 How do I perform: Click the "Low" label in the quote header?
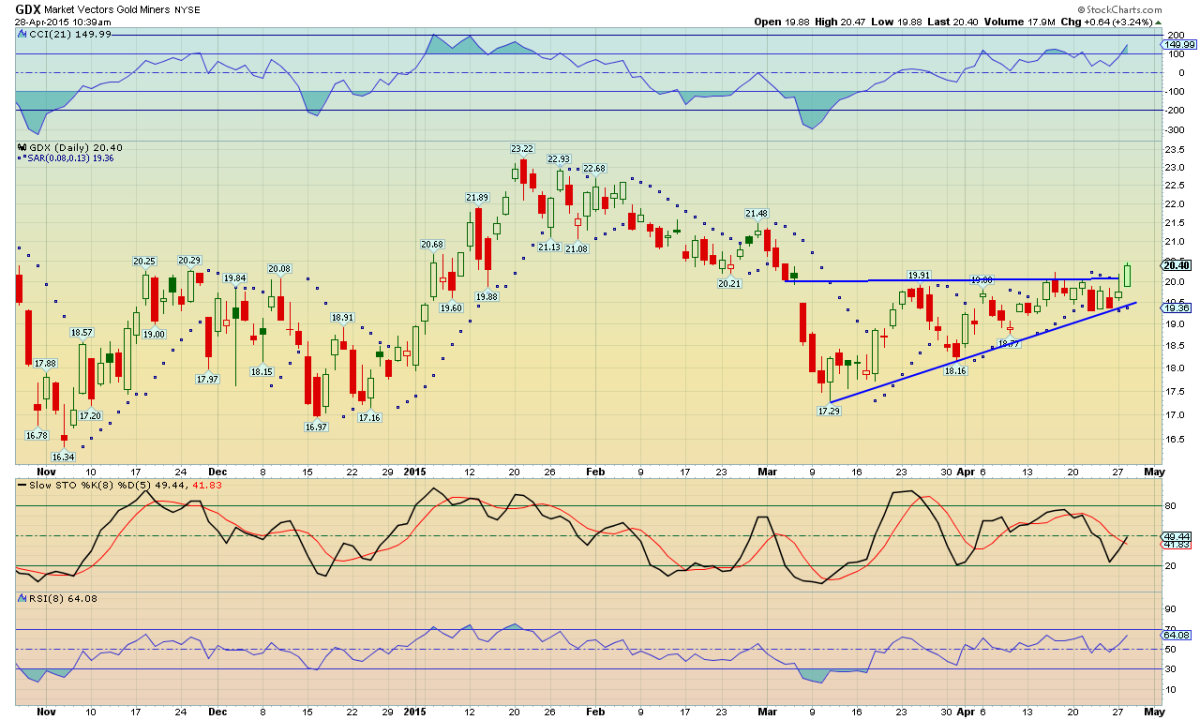click(883, 20)
